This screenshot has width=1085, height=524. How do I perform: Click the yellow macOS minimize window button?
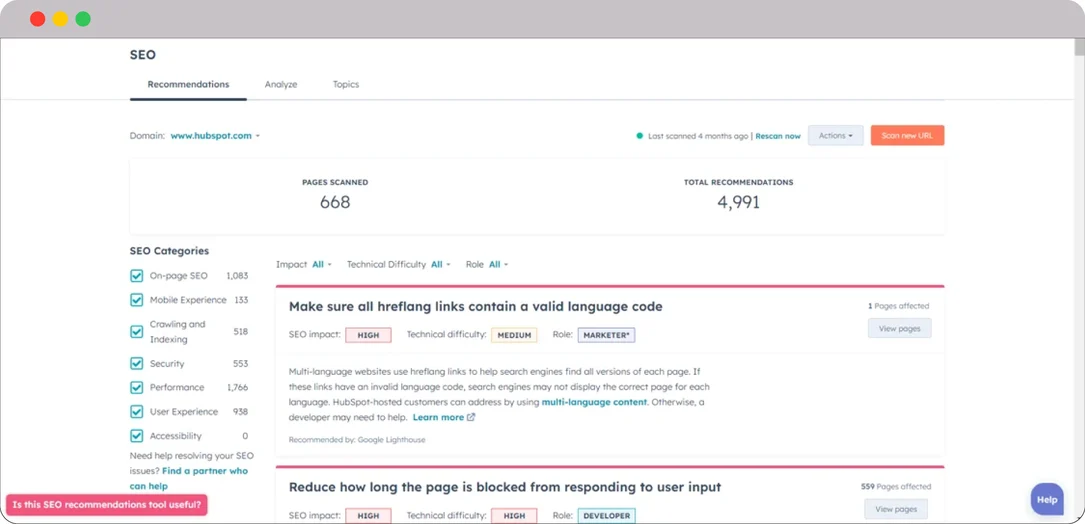(60, 19)
